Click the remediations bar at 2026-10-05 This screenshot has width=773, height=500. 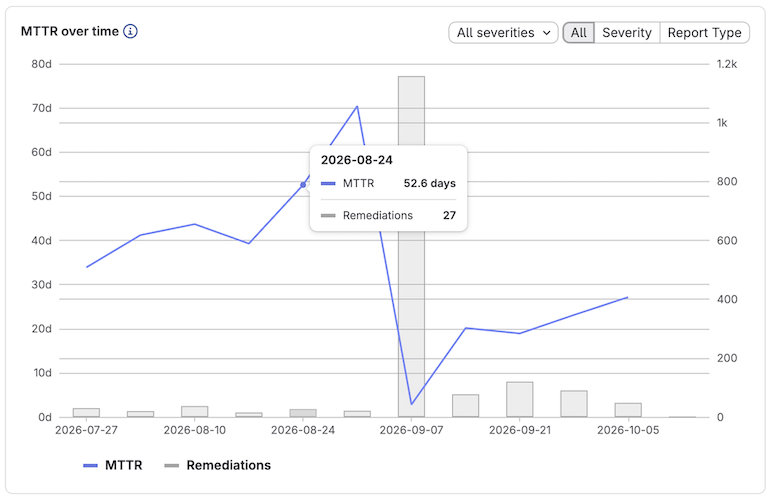coord(628,410)
